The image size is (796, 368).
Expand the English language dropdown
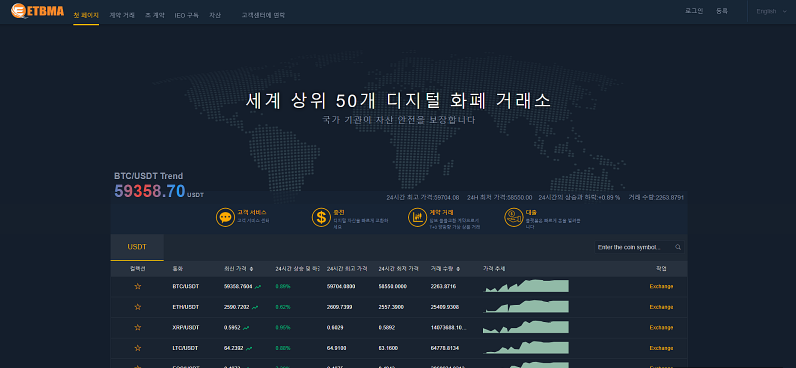771,11
